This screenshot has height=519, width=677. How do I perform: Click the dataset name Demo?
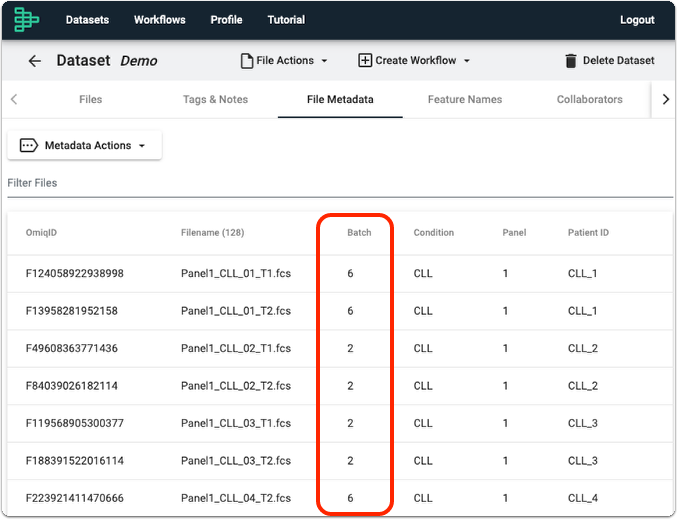click(139, 61)
